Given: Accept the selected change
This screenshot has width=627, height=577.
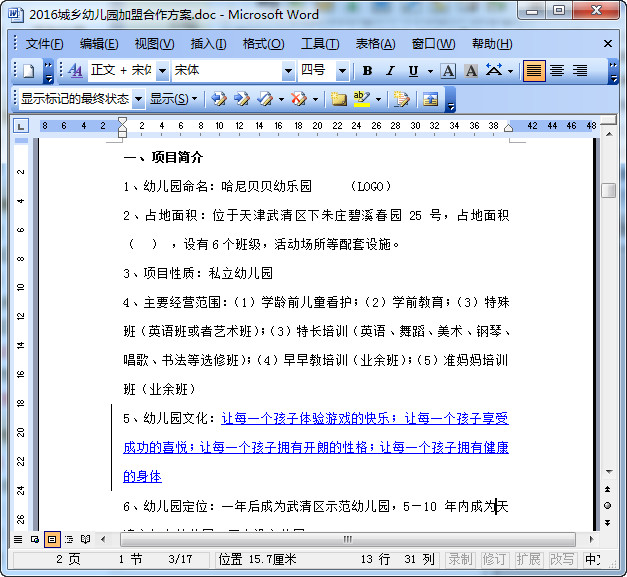Looking at the screenshot, I should pyautogui.click(x=264, y=98).
